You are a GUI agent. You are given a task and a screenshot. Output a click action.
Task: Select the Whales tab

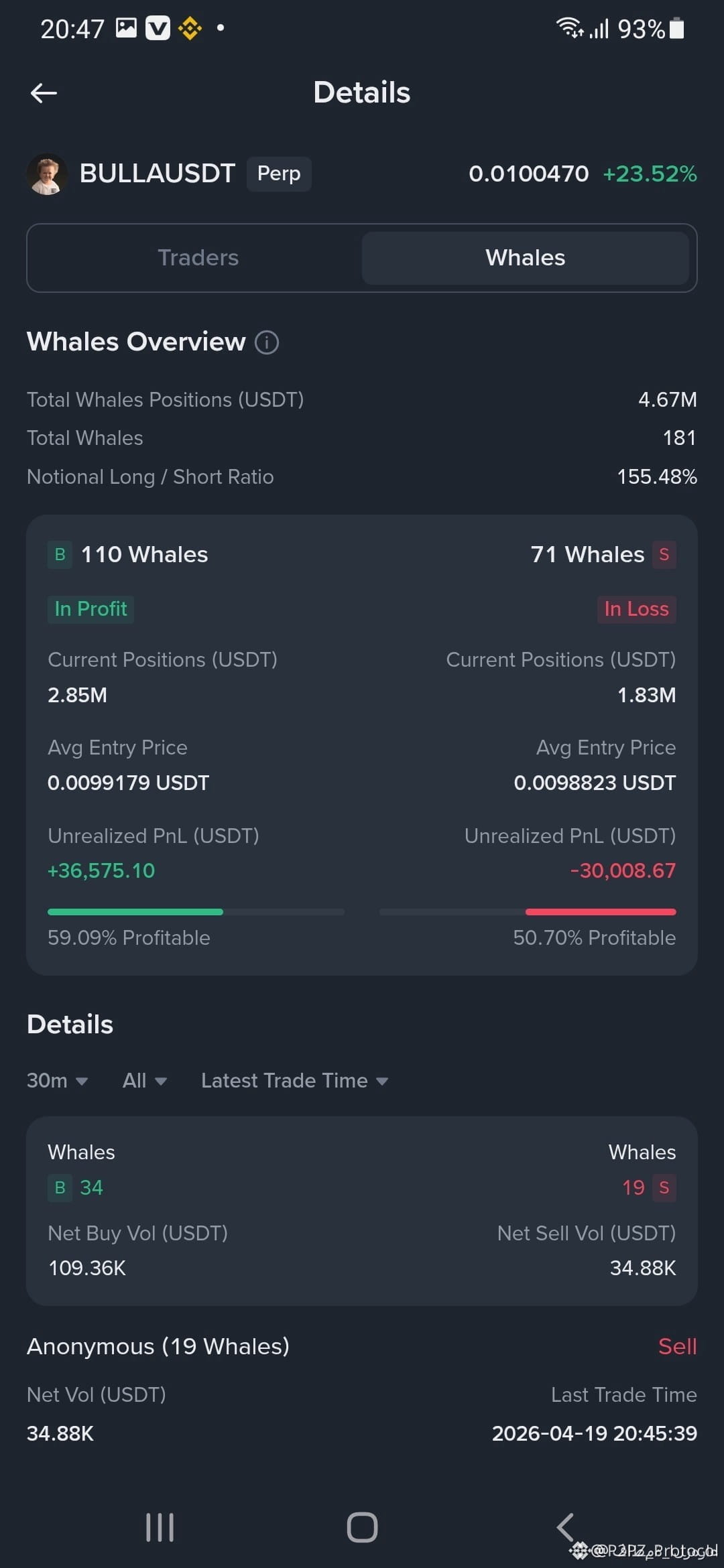pyautogui.click(x=526, y=258)
